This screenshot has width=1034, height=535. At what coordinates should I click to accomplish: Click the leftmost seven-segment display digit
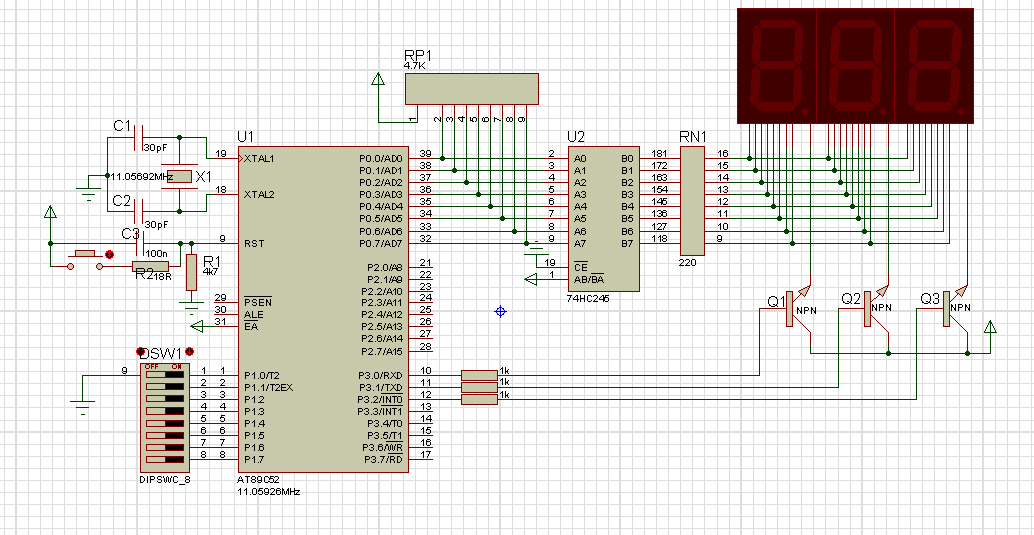(777, 66)
